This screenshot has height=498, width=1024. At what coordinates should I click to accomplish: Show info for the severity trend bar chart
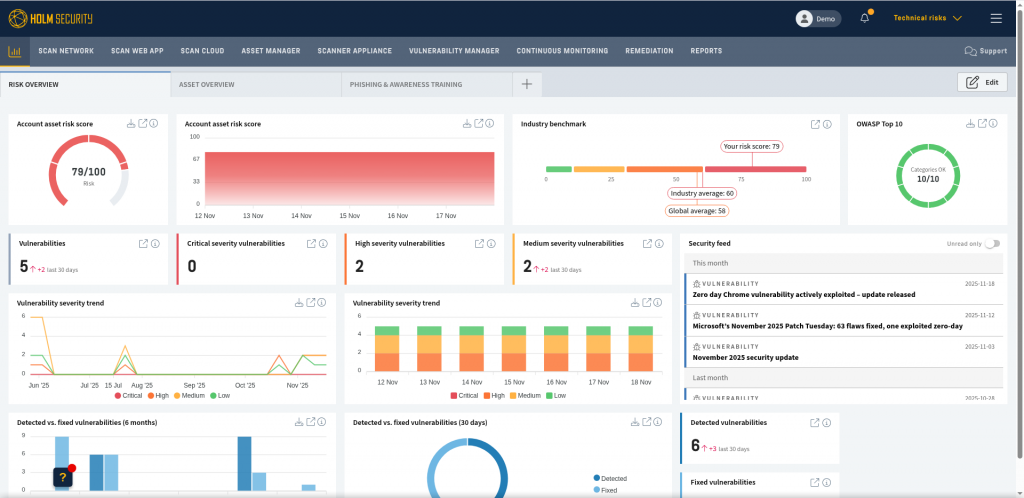pos(658,302)
